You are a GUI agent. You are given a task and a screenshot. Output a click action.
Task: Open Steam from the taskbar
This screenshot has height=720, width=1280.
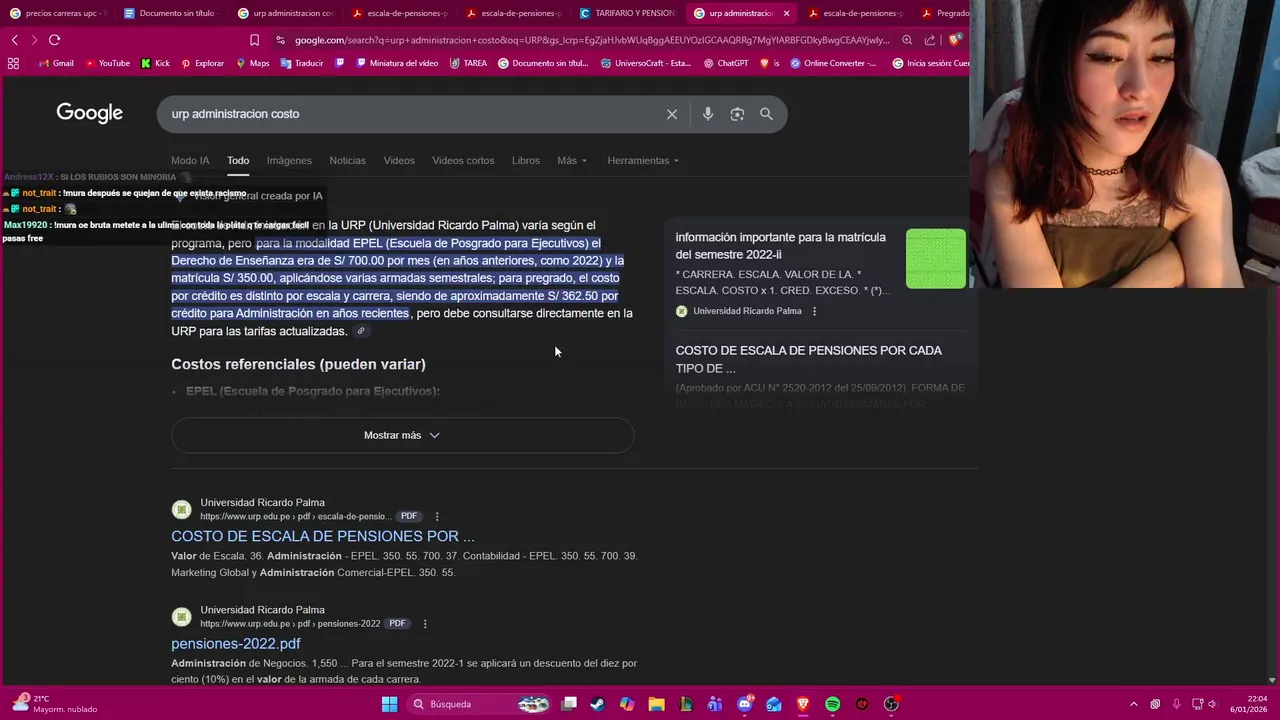click(597, 704)
